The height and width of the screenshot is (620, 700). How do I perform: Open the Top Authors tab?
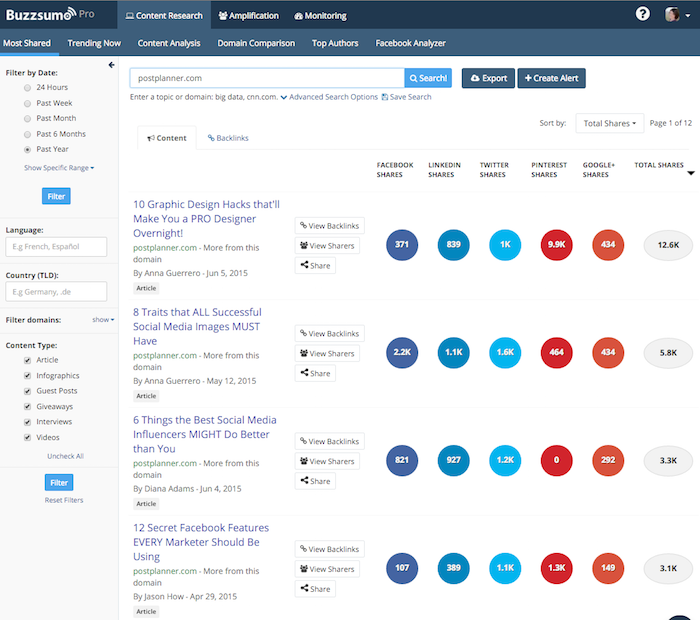[335, 43]
